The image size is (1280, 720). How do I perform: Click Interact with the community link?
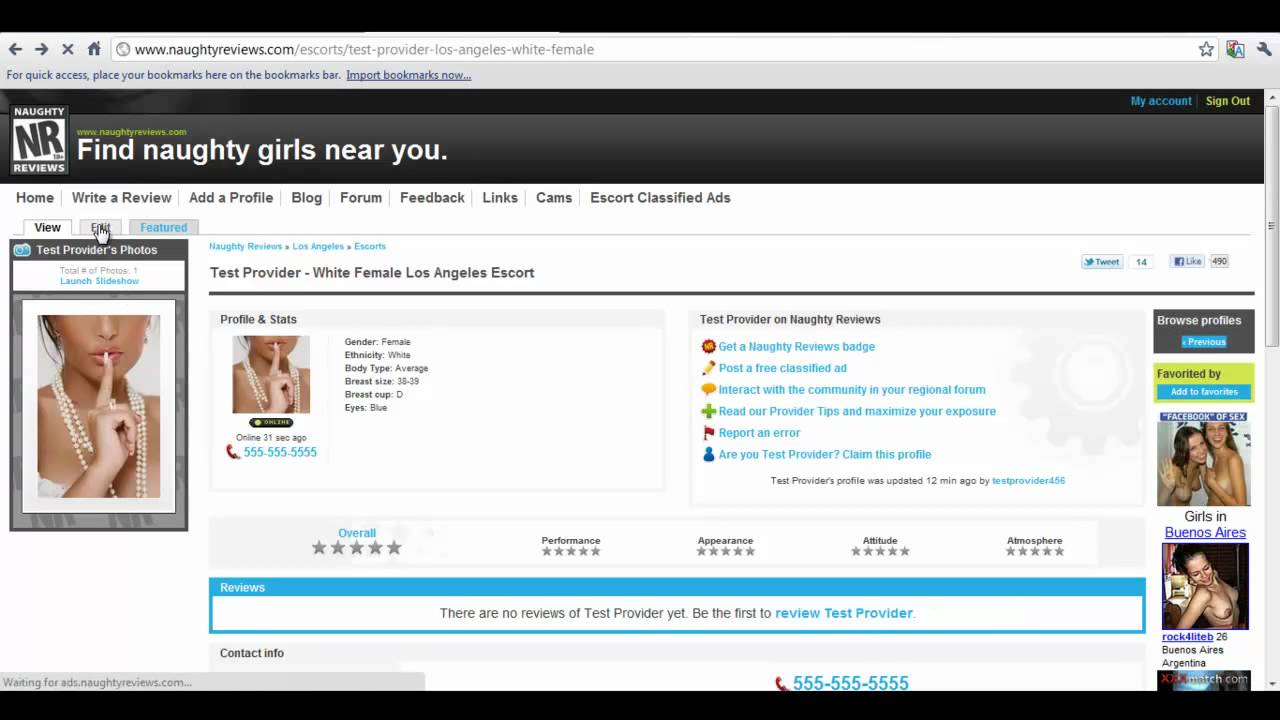[852, 390]
